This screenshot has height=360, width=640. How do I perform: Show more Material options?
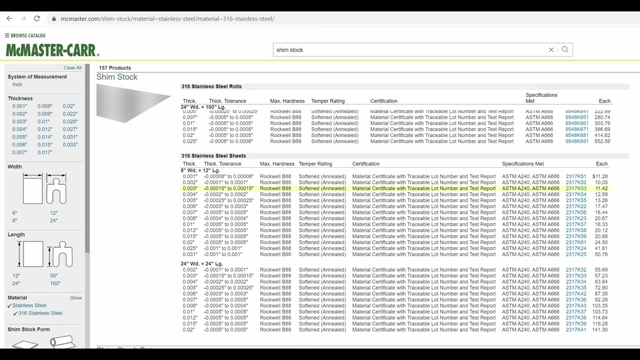pyautogui.click(x=76, y=298)
